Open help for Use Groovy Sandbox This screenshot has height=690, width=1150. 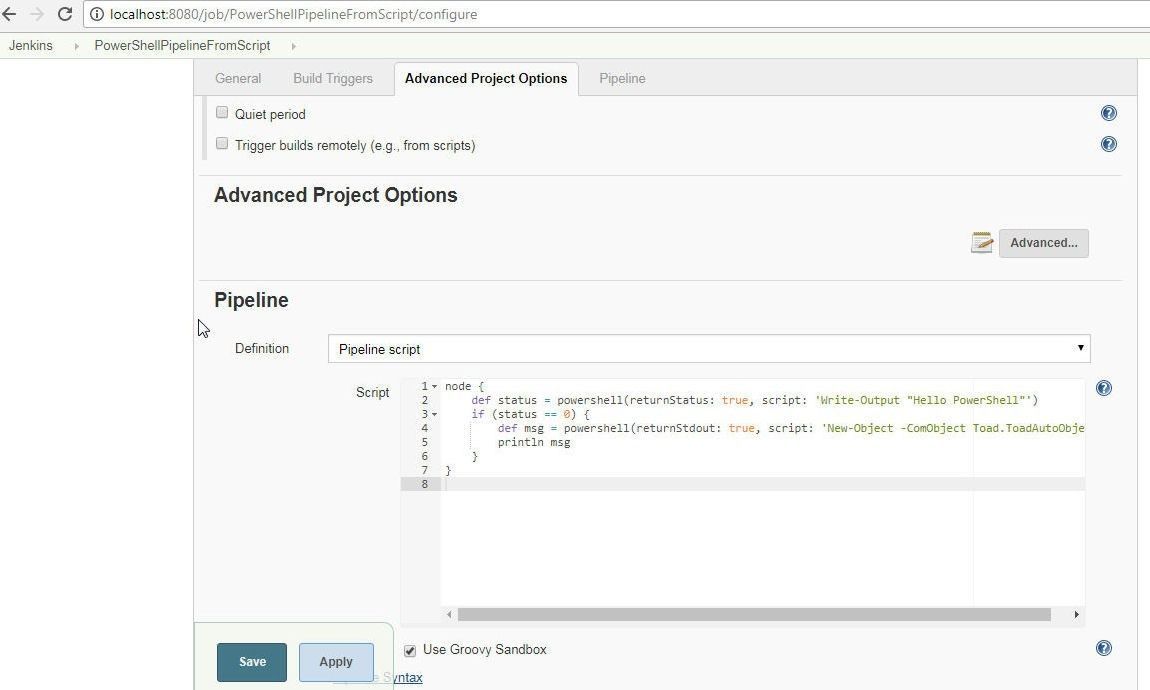tap(1103, 647)
